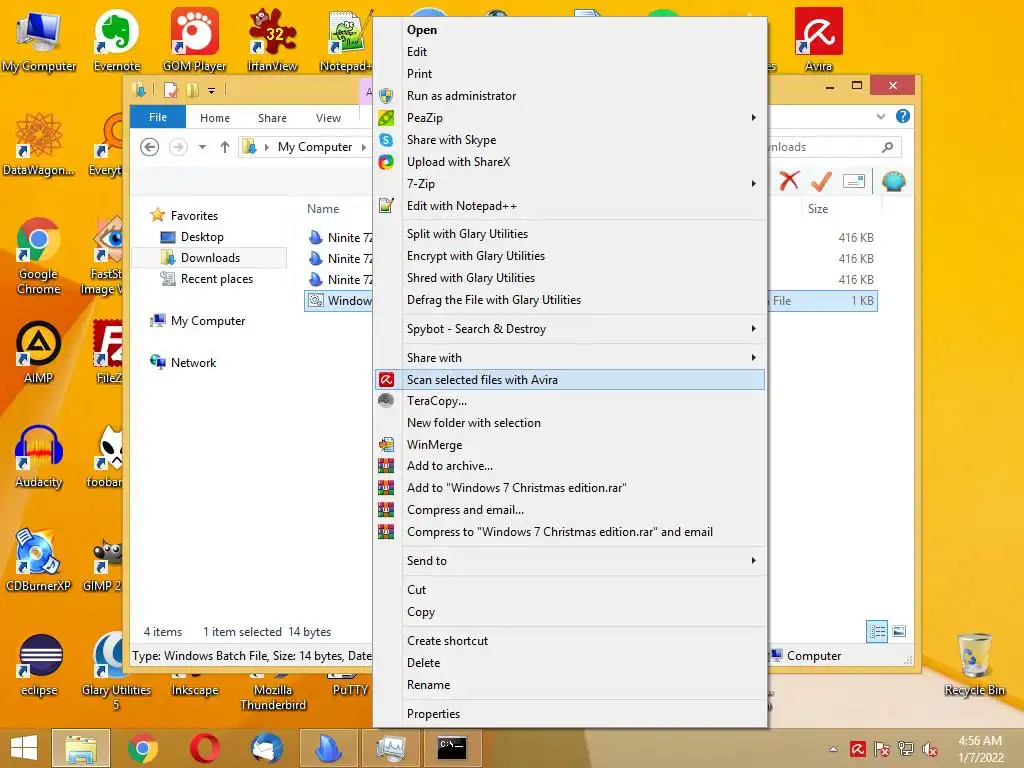
Task: Select WinMerge in context menu
Action: [569, 445]
